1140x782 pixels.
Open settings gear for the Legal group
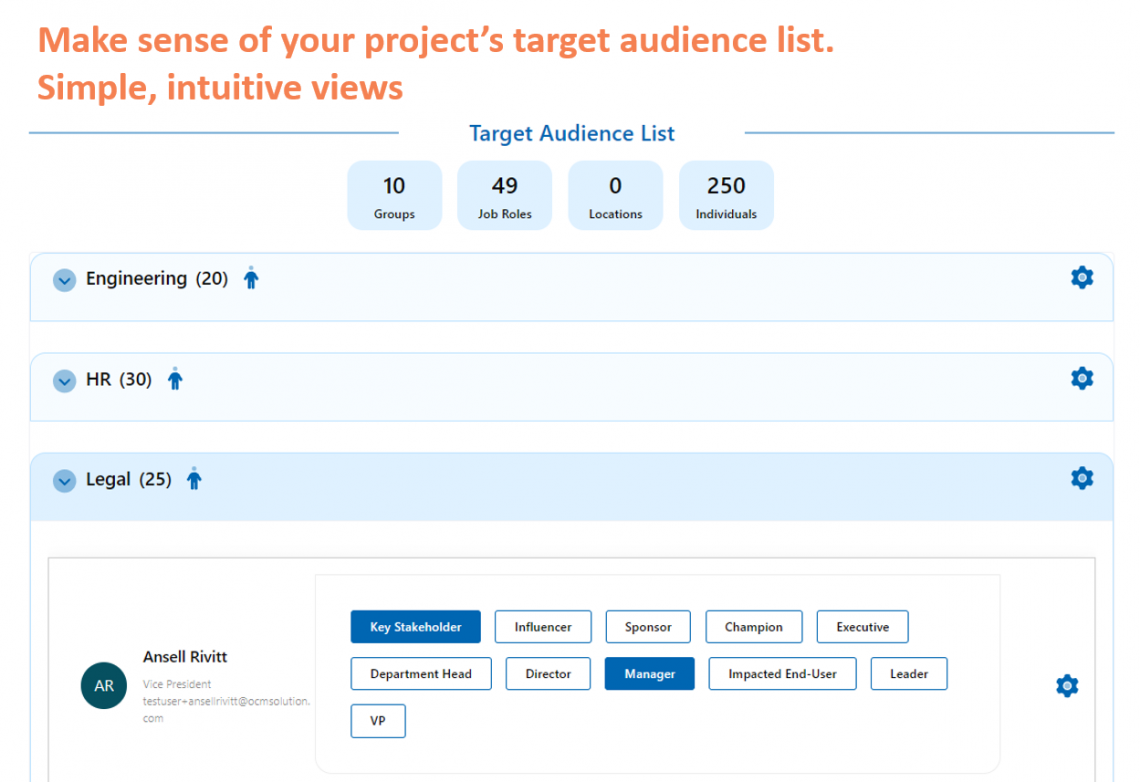pos(1082,479)
